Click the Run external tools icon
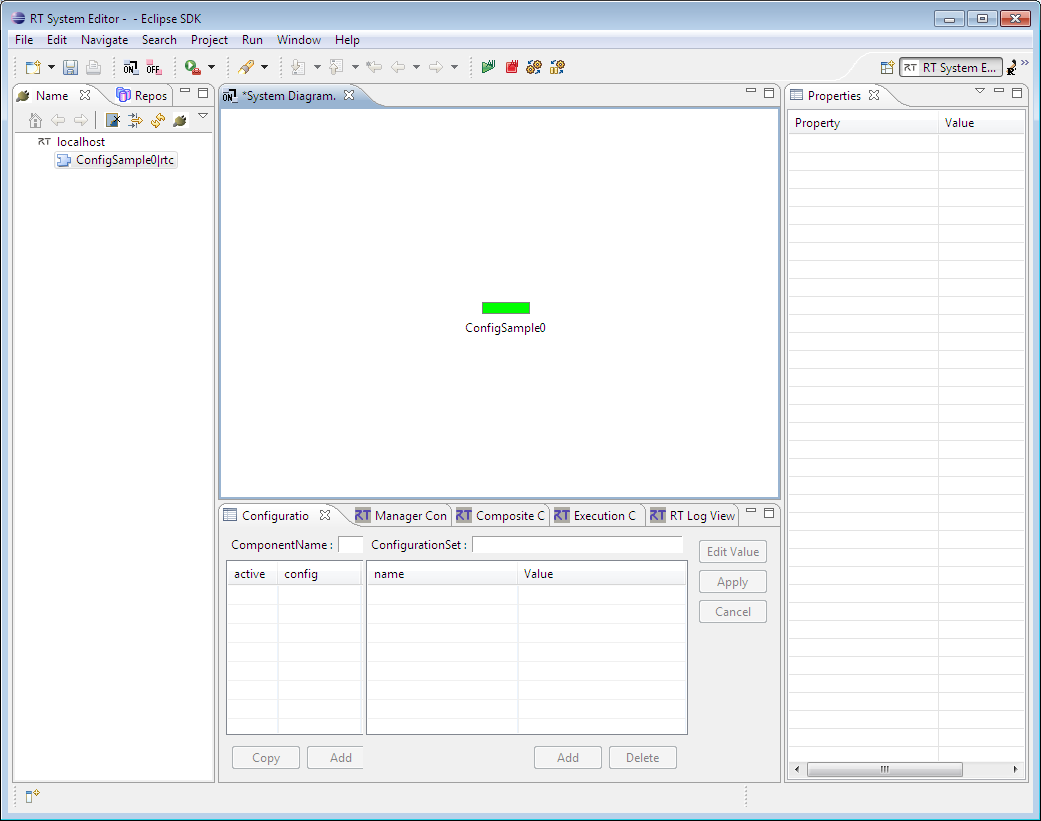The image size is (1041, 821). 193,67
